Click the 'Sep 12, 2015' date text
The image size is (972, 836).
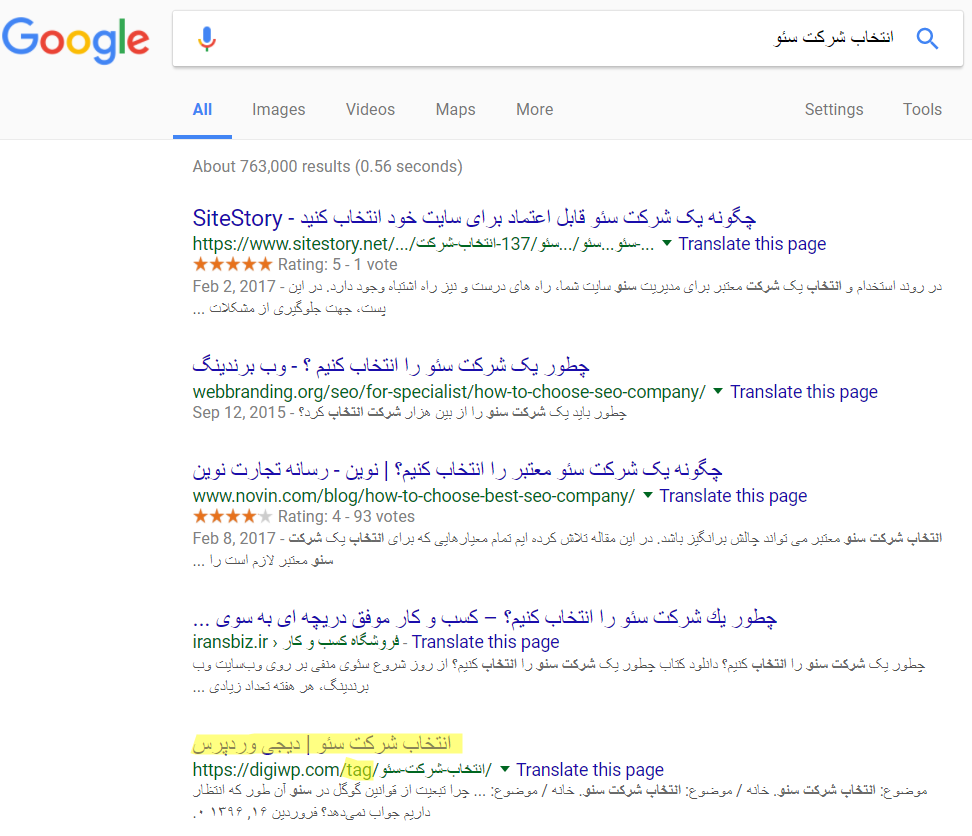tap(239, 413)
